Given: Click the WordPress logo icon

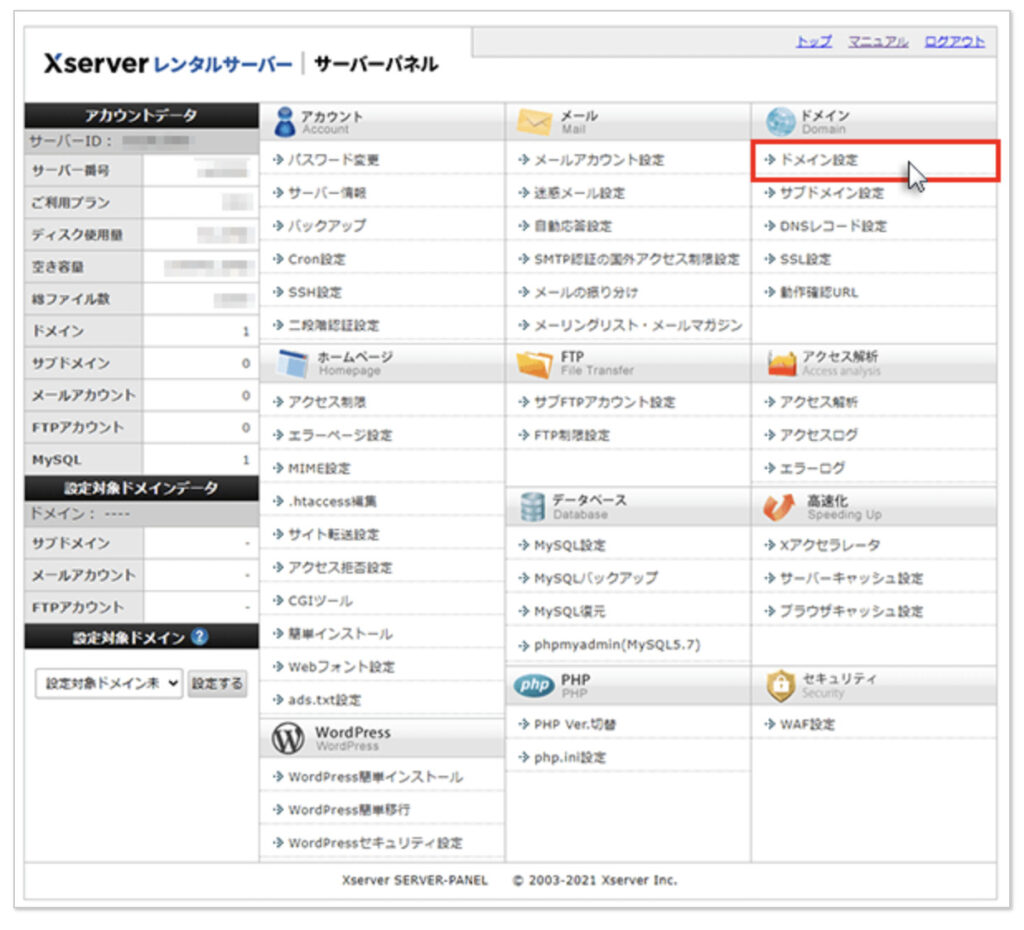Looking at the screenshot, I should (288, 738).
